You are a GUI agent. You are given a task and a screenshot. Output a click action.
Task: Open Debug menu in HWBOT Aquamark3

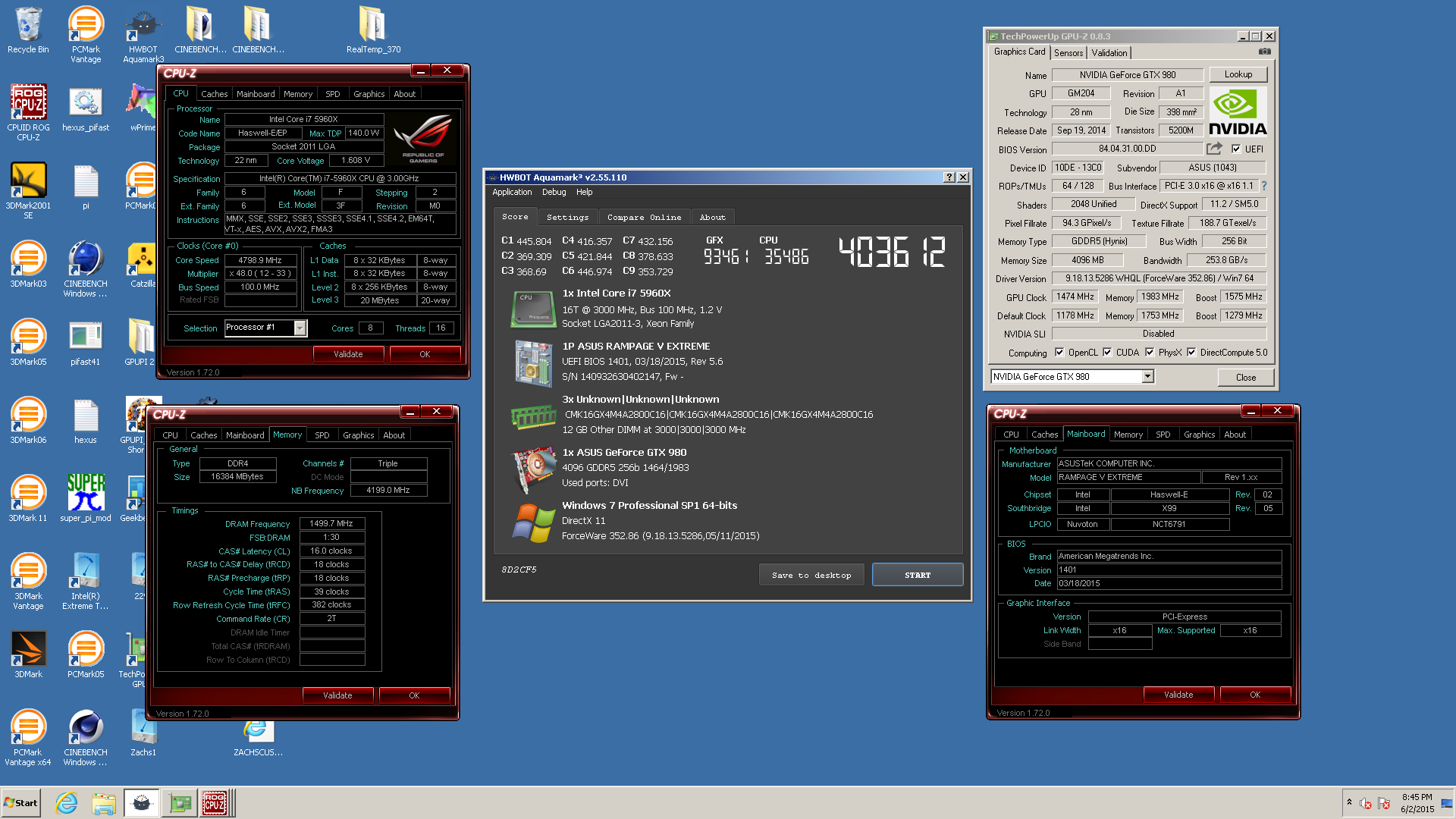(554, 193)
